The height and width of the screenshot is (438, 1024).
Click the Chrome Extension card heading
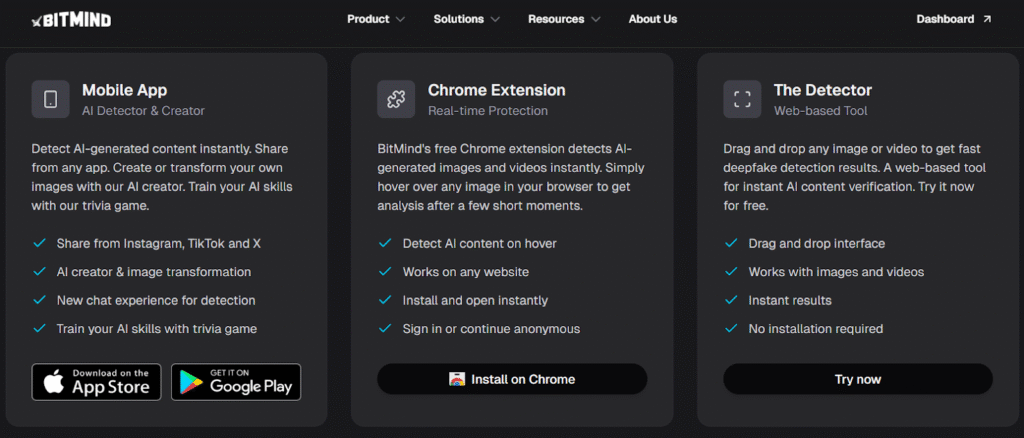496,90
